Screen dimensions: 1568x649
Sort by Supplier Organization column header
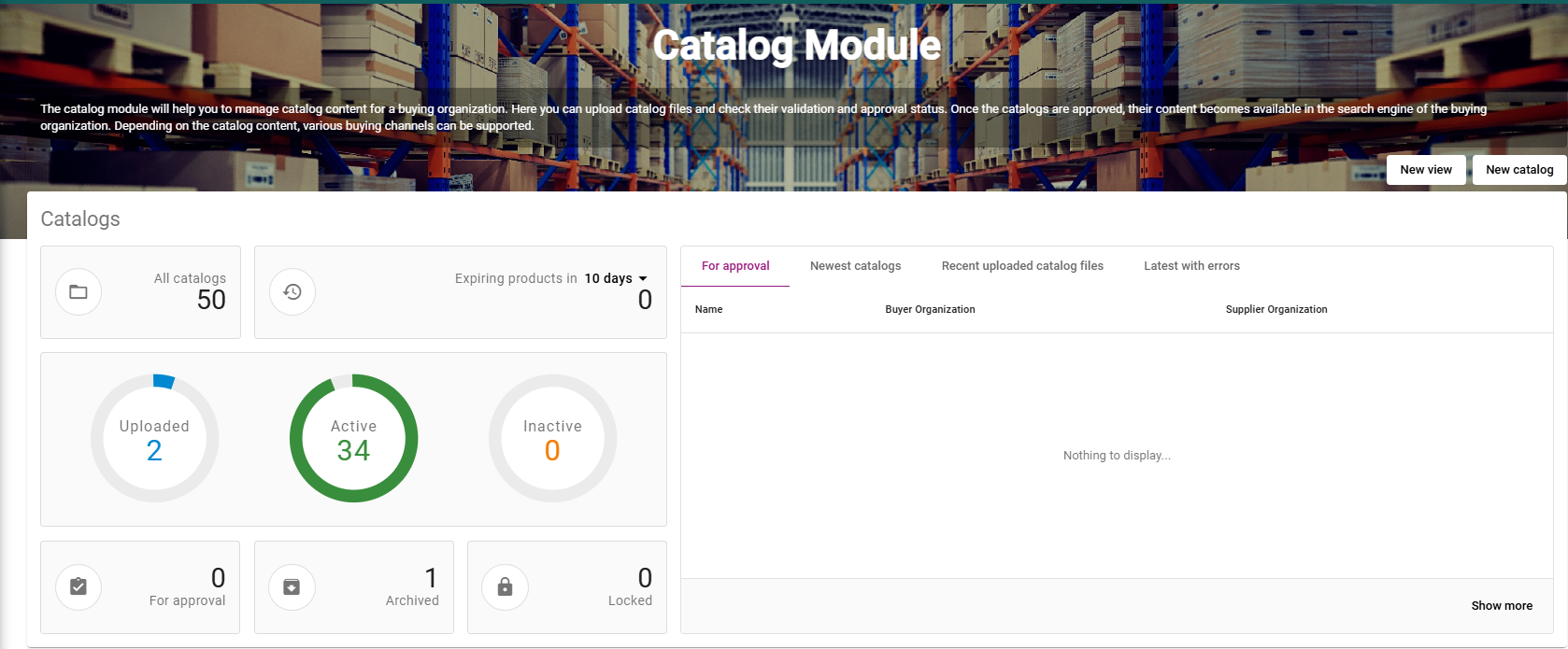click(1276, 309)
